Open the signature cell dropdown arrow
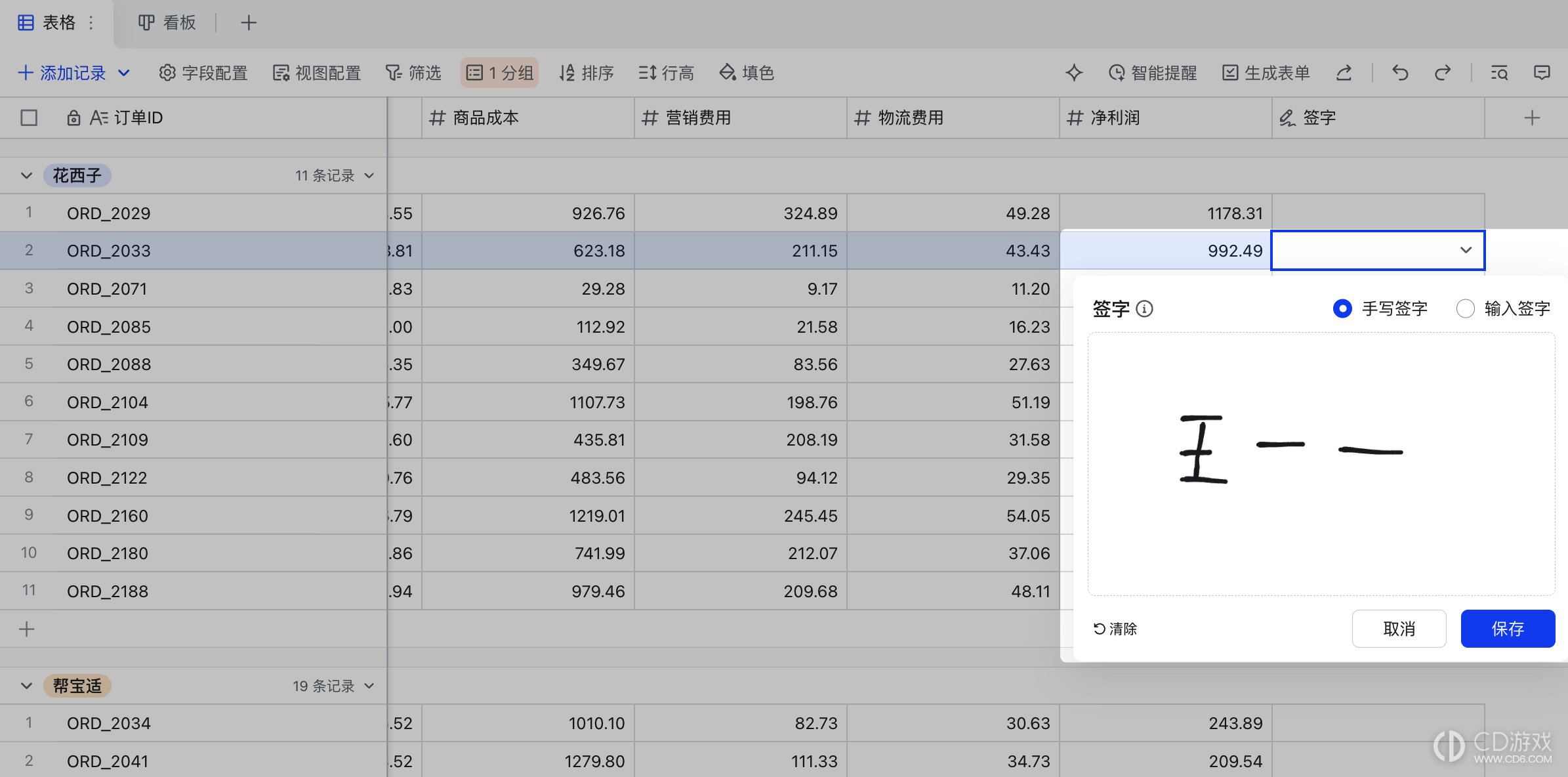 point(1466,250)
